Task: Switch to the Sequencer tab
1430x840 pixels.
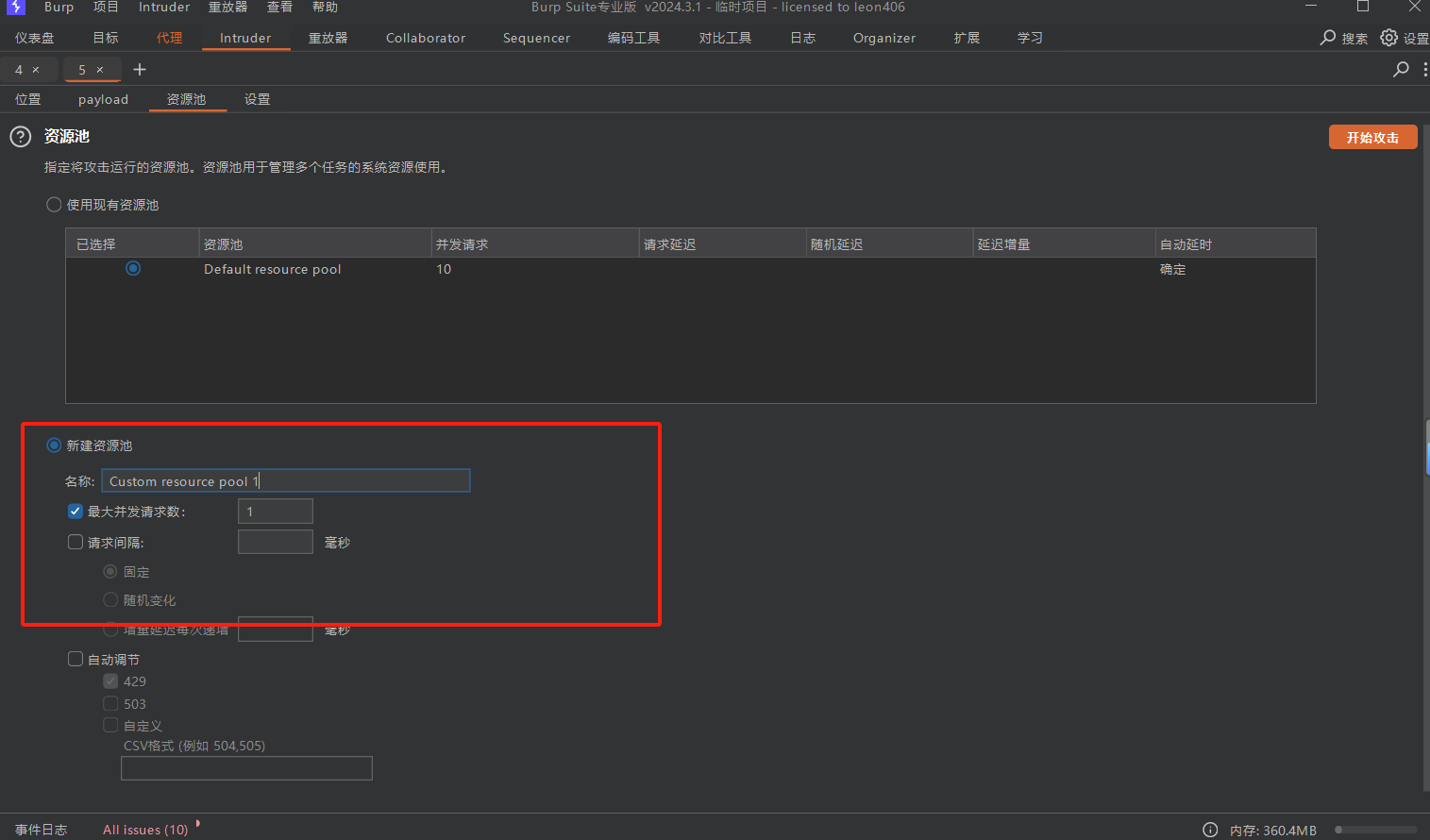Action: (x=536, y=38)
